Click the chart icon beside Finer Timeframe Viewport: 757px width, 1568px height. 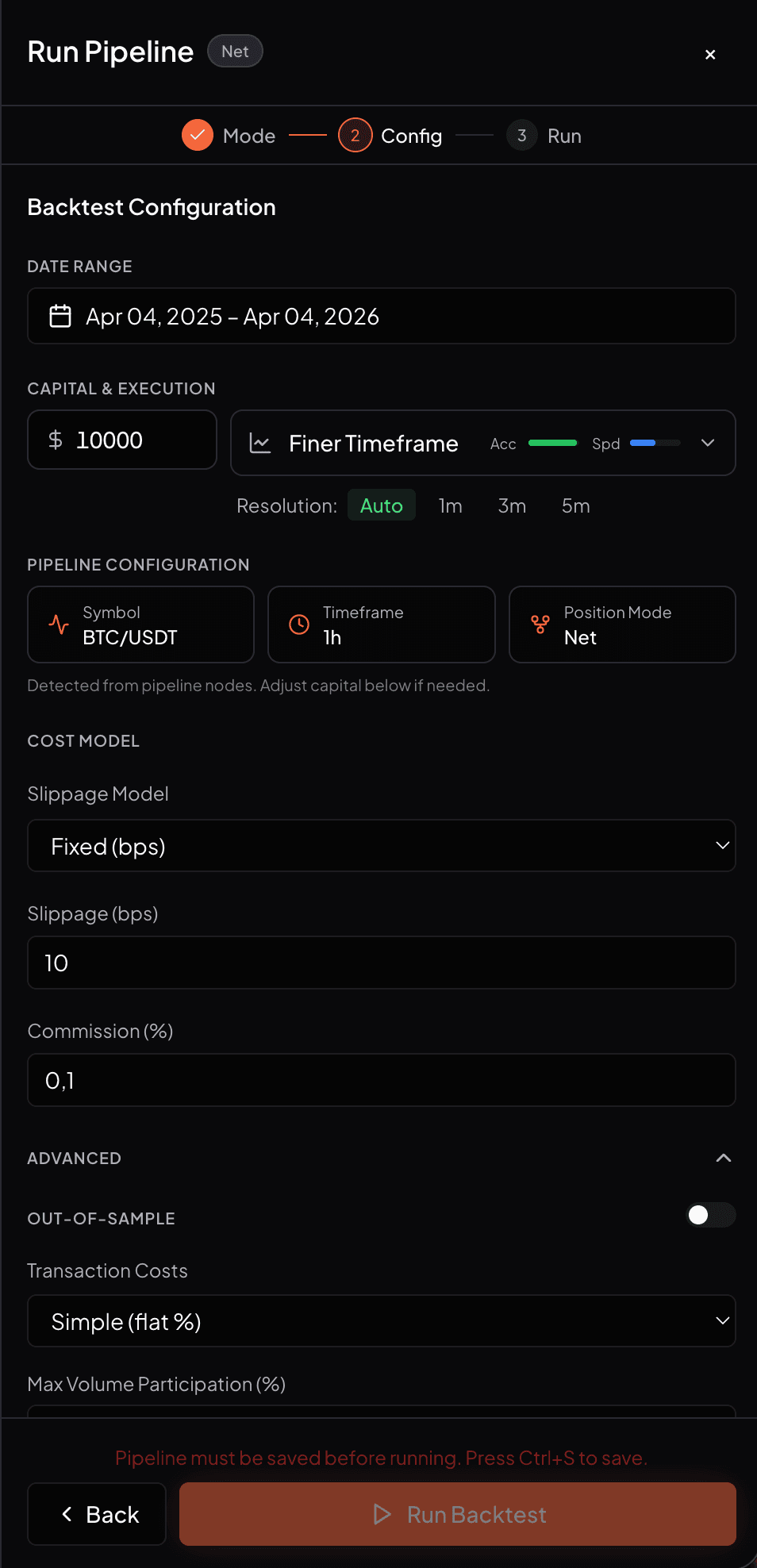pos(260,443)
